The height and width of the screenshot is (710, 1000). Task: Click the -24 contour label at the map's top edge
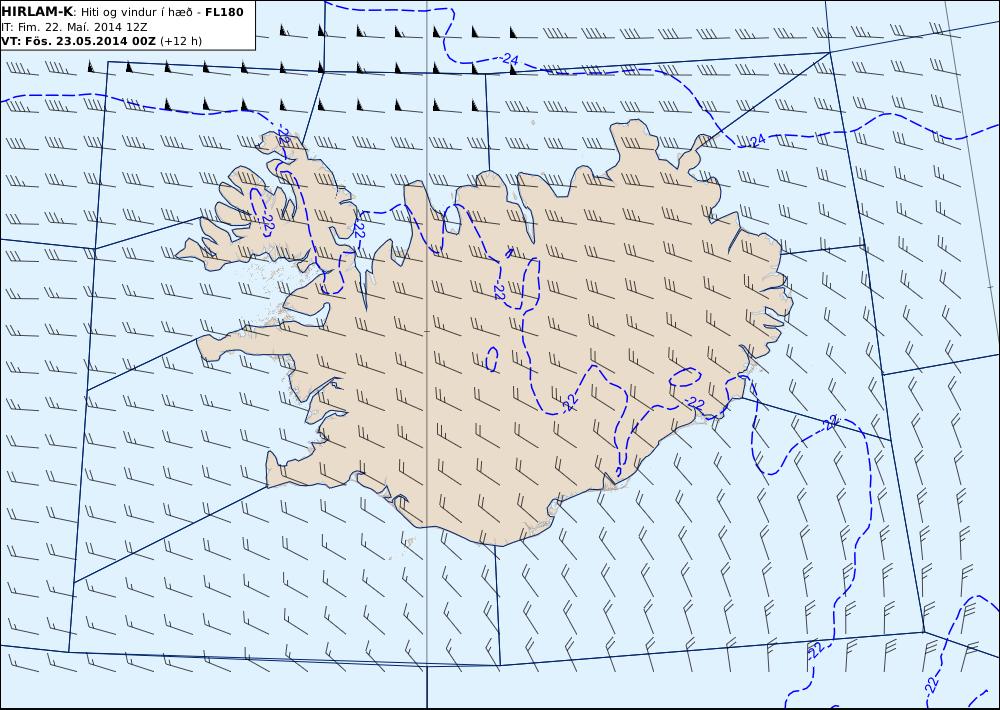pos(509,59)
